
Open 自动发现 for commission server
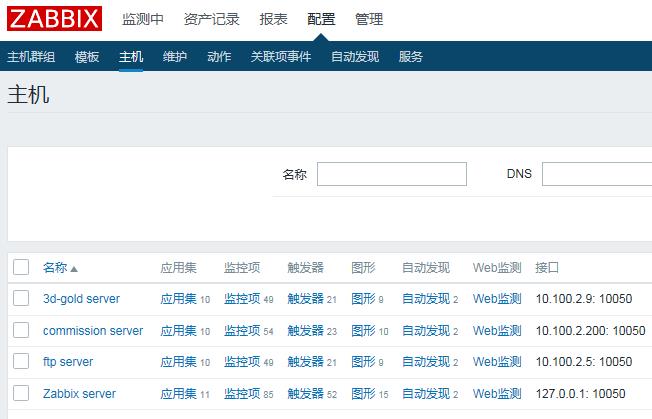point(426,331)
